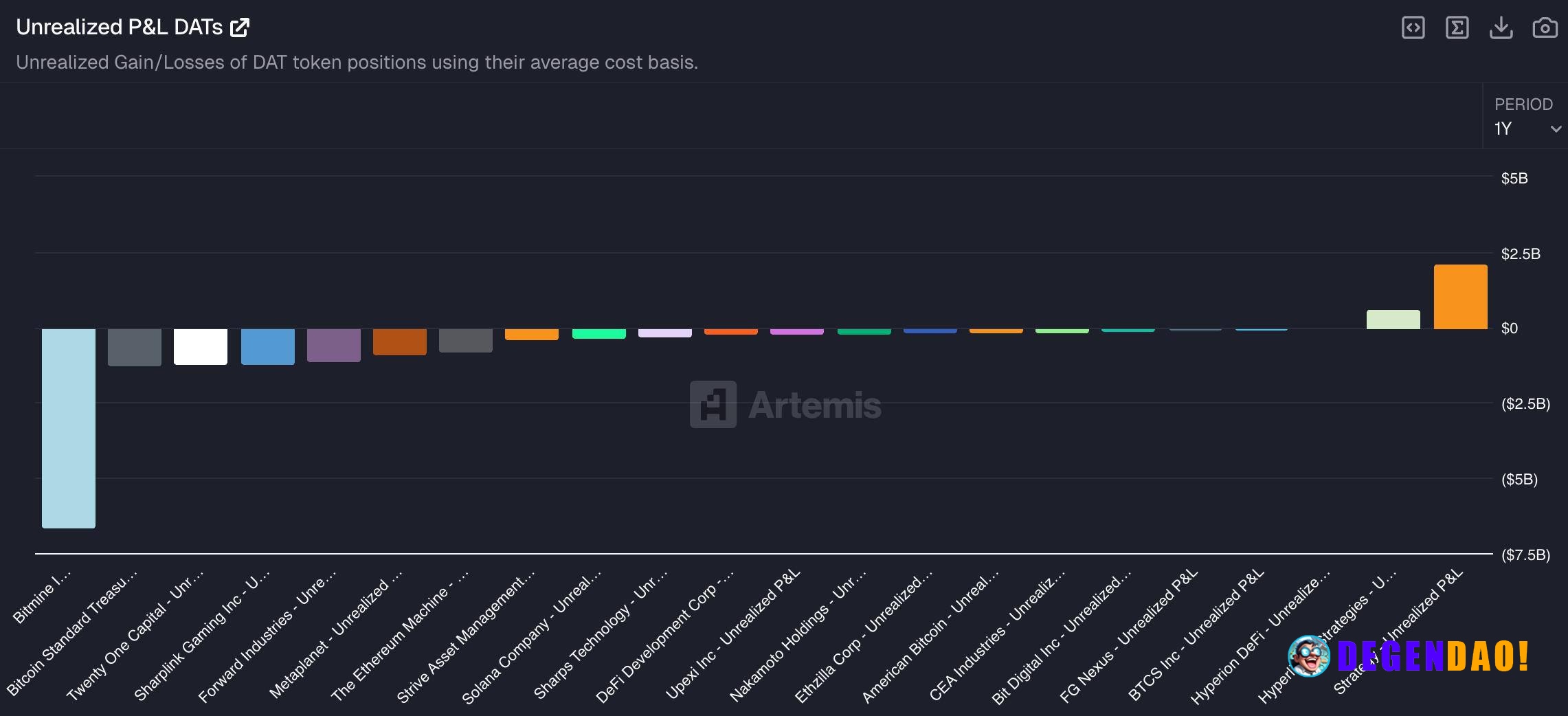Select the orange 'Strategy - Unrealized P&L' bar

(1459, 295)
